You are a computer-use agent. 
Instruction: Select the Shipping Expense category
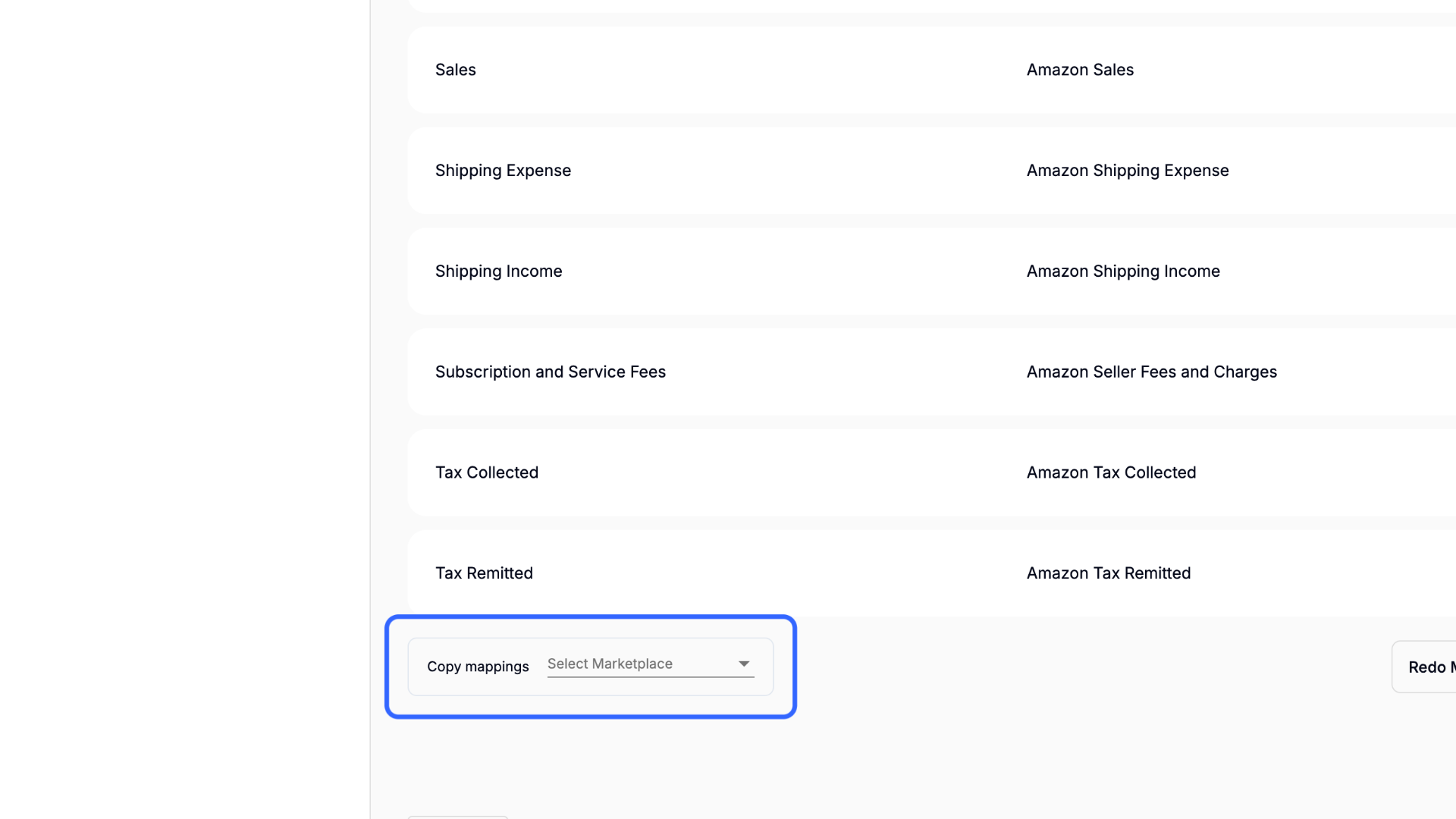pyautogui.click(x=503, y=171)
